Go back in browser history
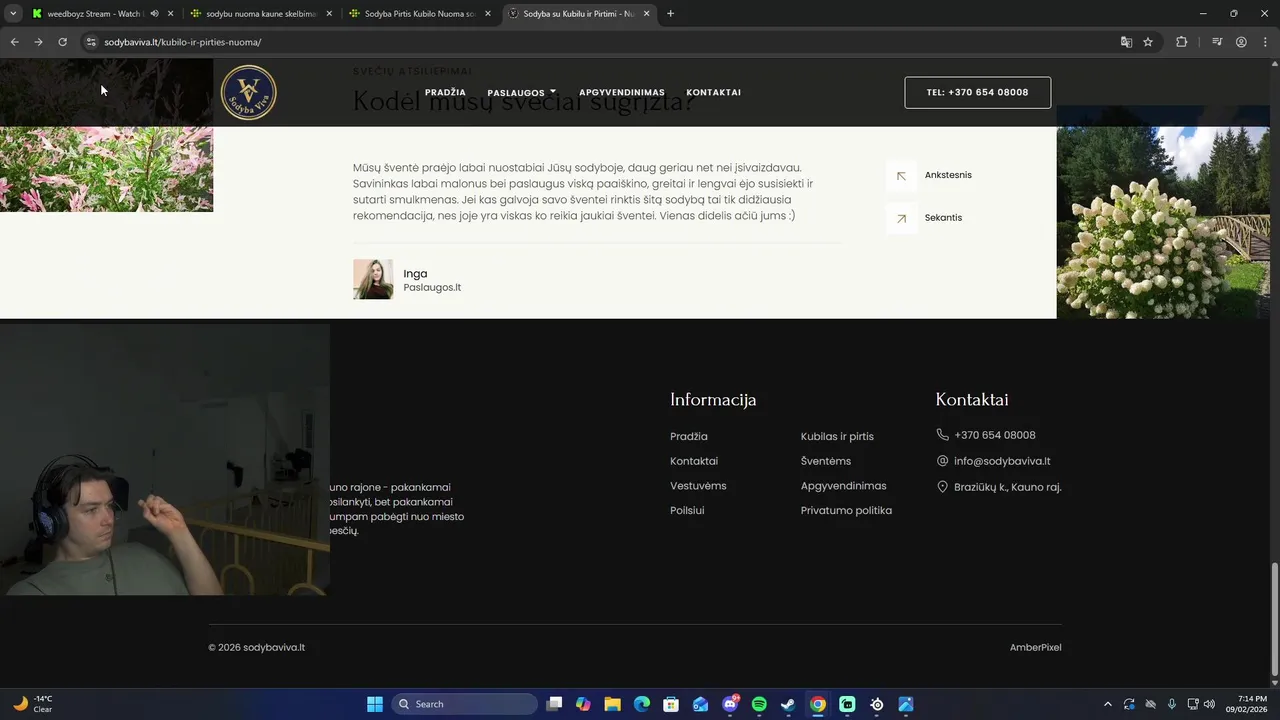 pos(14,42)
